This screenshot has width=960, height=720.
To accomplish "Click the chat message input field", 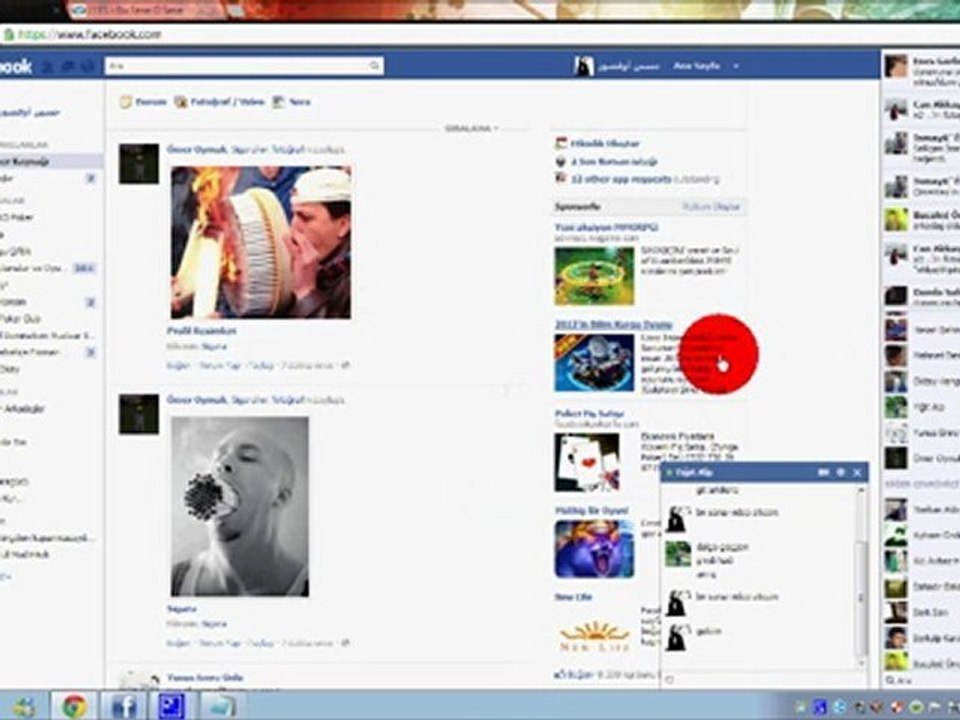I will [x=764, y=679].
